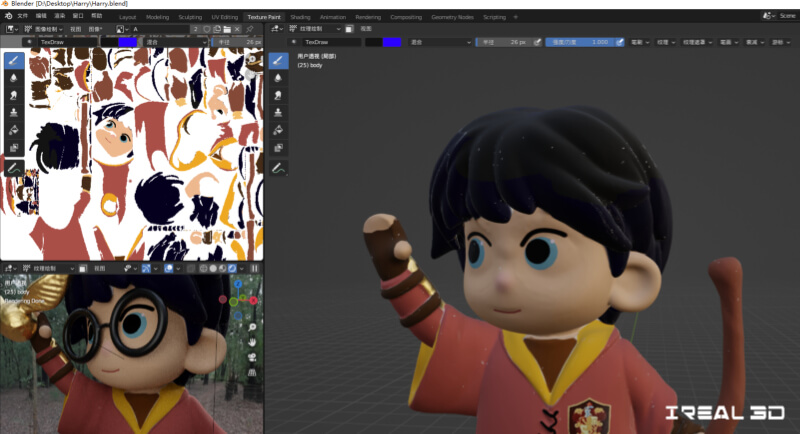Viewport: 800px width, 434px height.
Task: Open the paint mode dropdown in main viewport
Action: coord(315,29)
